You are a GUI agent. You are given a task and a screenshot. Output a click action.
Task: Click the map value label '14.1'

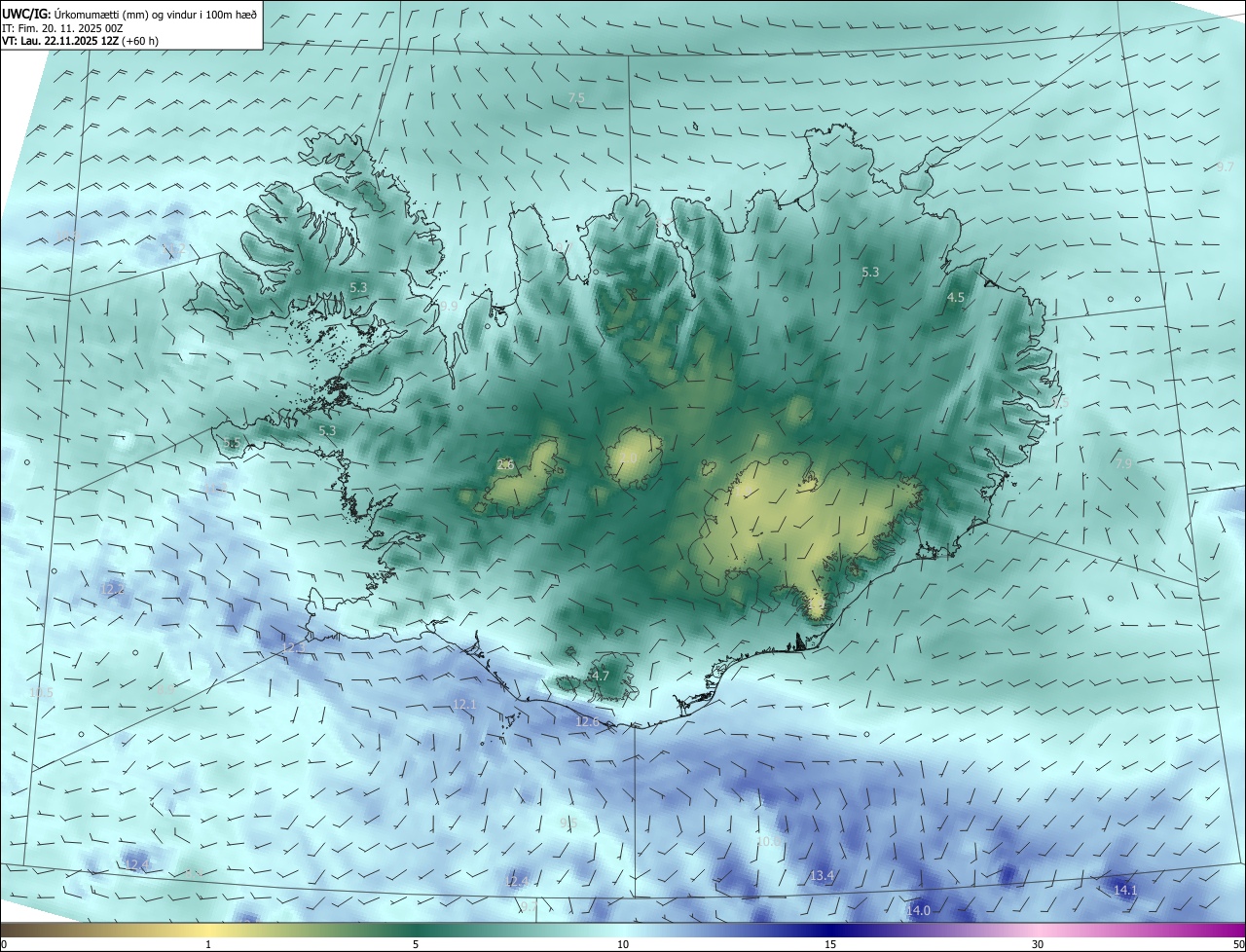1125,890
